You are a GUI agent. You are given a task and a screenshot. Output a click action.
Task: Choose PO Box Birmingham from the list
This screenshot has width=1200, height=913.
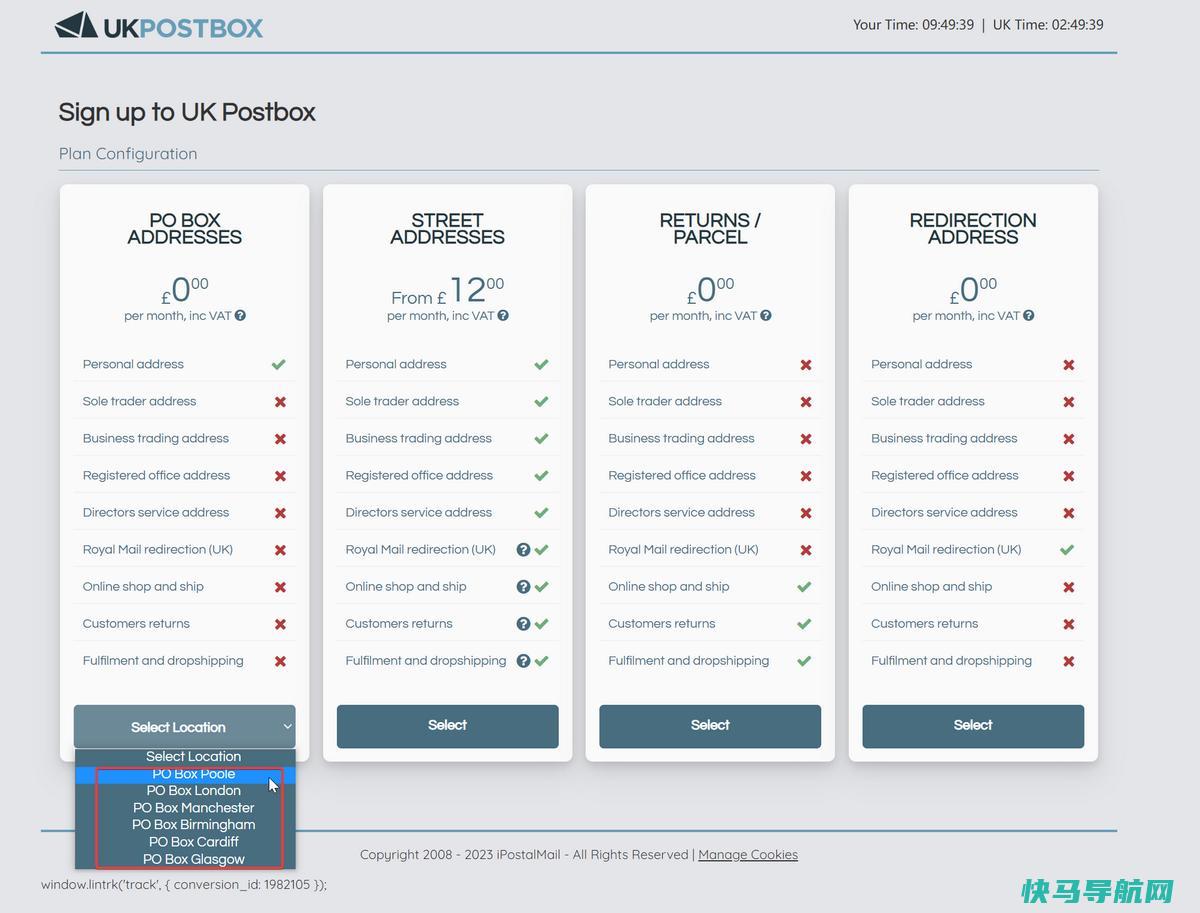(185, 825)
